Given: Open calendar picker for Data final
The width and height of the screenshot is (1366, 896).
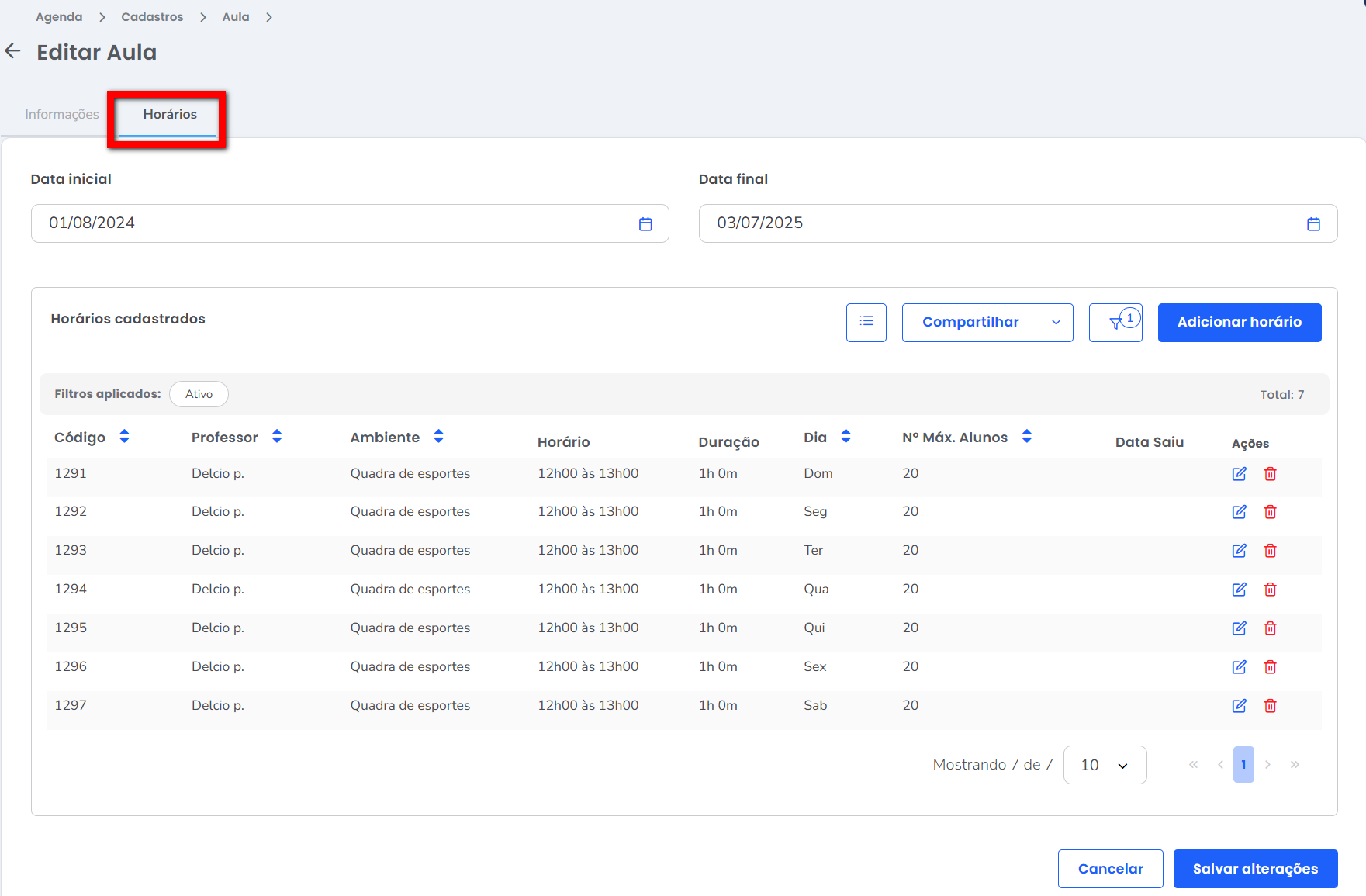Looking at the screenshot, I should point(1313,224).
